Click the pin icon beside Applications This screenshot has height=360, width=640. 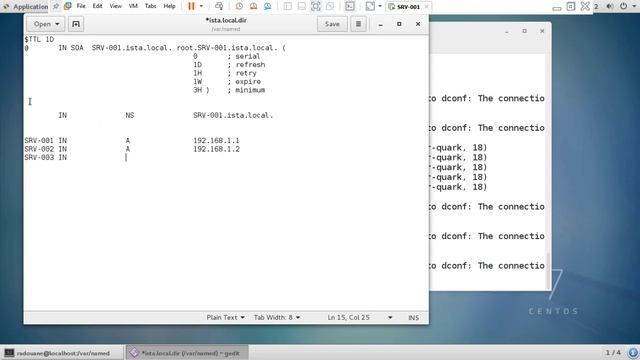point(56,6)
